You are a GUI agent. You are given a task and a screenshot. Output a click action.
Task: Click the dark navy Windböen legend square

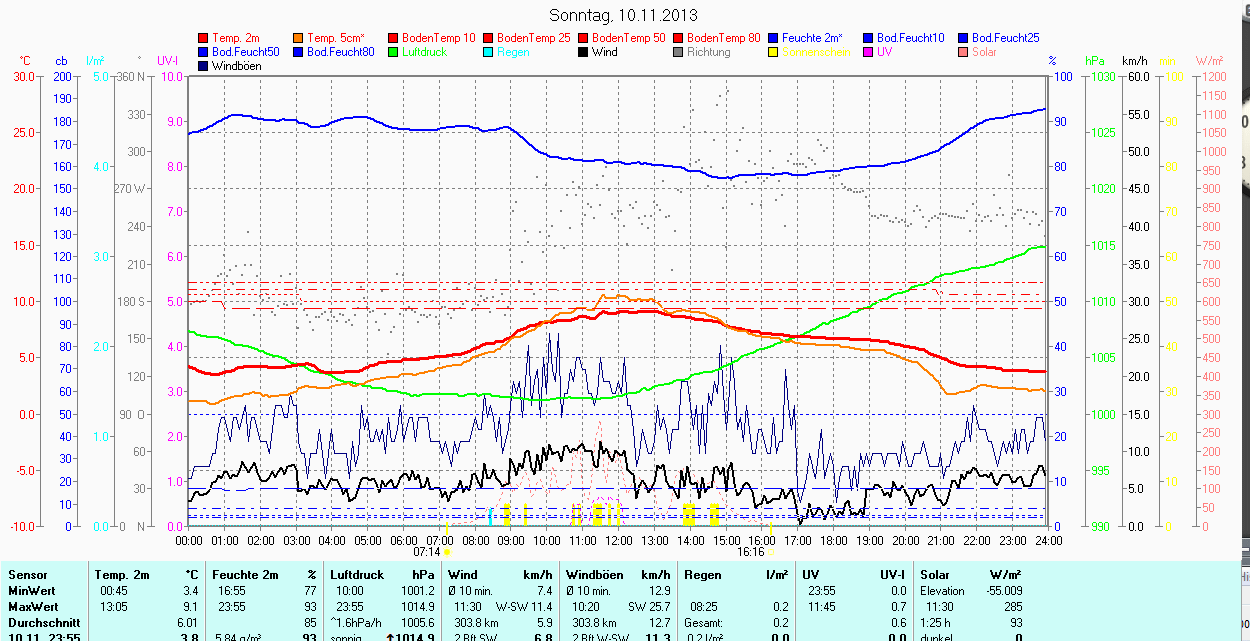(x=204, y=66)
